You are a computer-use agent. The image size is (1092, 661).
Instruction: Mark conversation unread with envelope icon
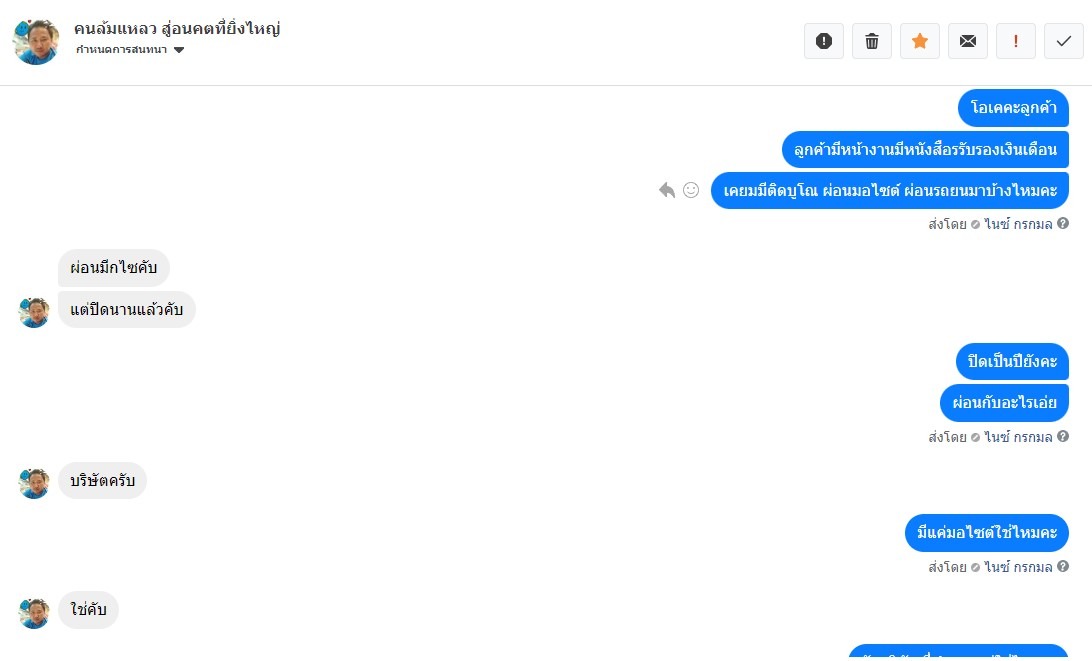pyautogui.click(x=968, y=41)
